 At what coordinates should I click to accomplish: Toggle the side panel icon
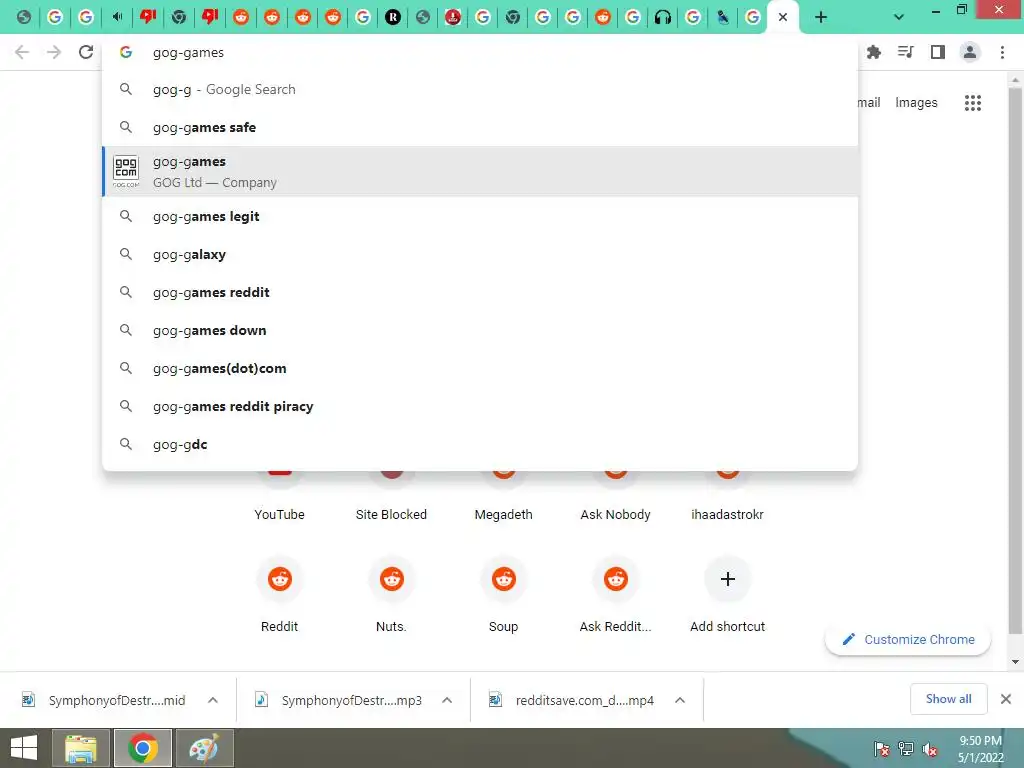938,52
